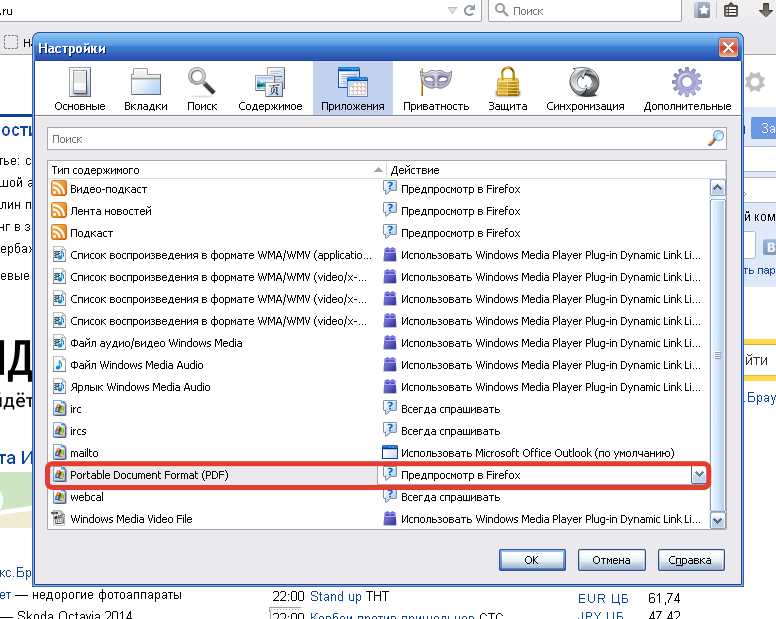776x619 pixels.
Task: Click the bookmark star icon in browser
Action: click(x=702, y=10)
